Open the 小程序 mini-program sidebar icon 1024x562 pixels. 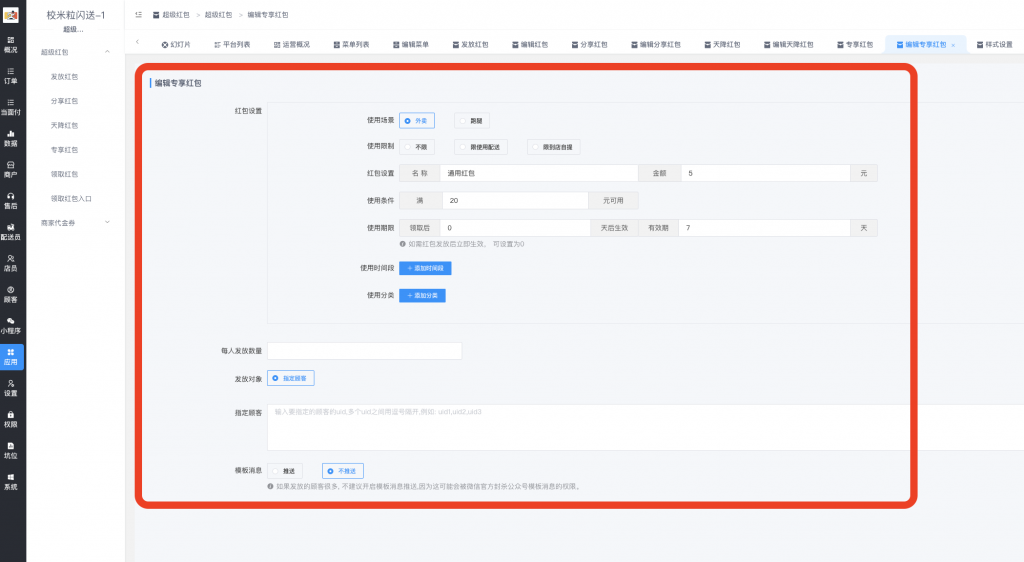pos(10,326)
